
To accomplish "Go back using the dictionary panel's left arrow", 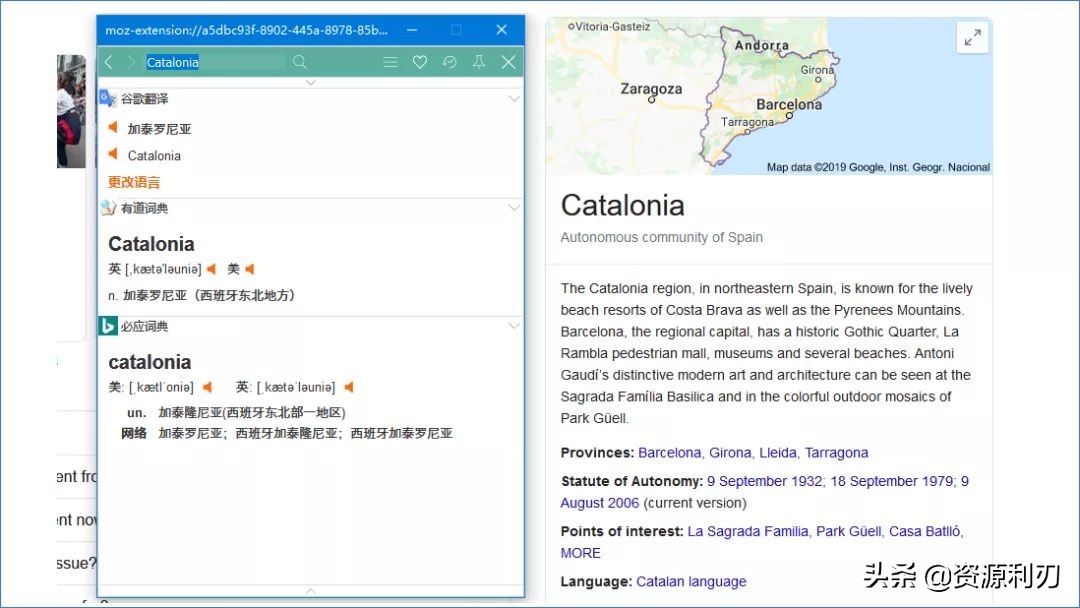I will (x=109, y=62).
